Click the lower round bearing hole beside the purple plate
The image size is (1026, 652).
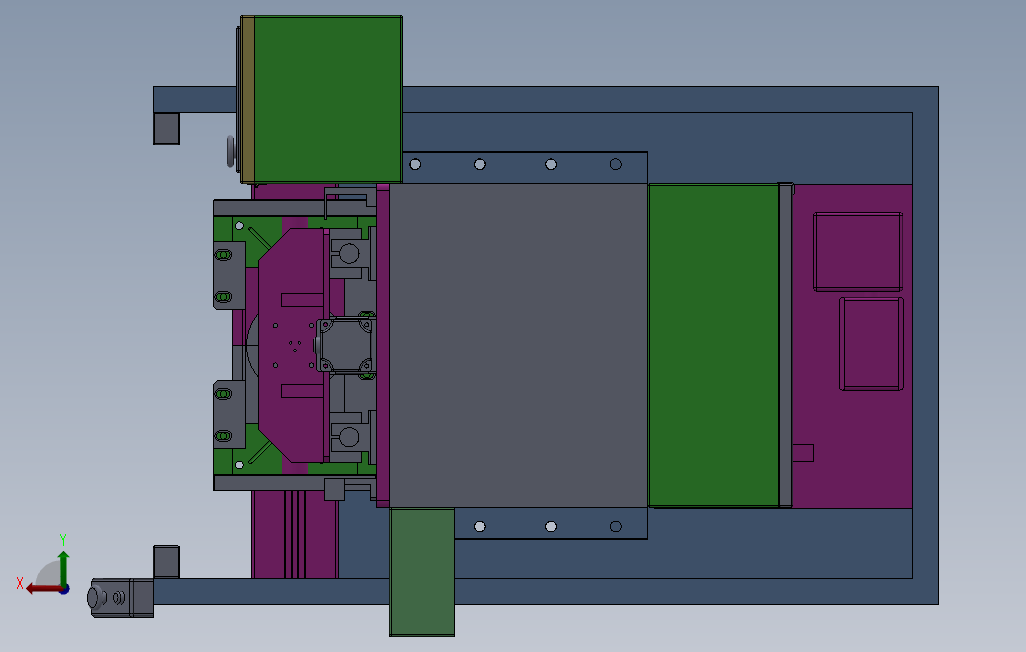(x=349, y=437)
